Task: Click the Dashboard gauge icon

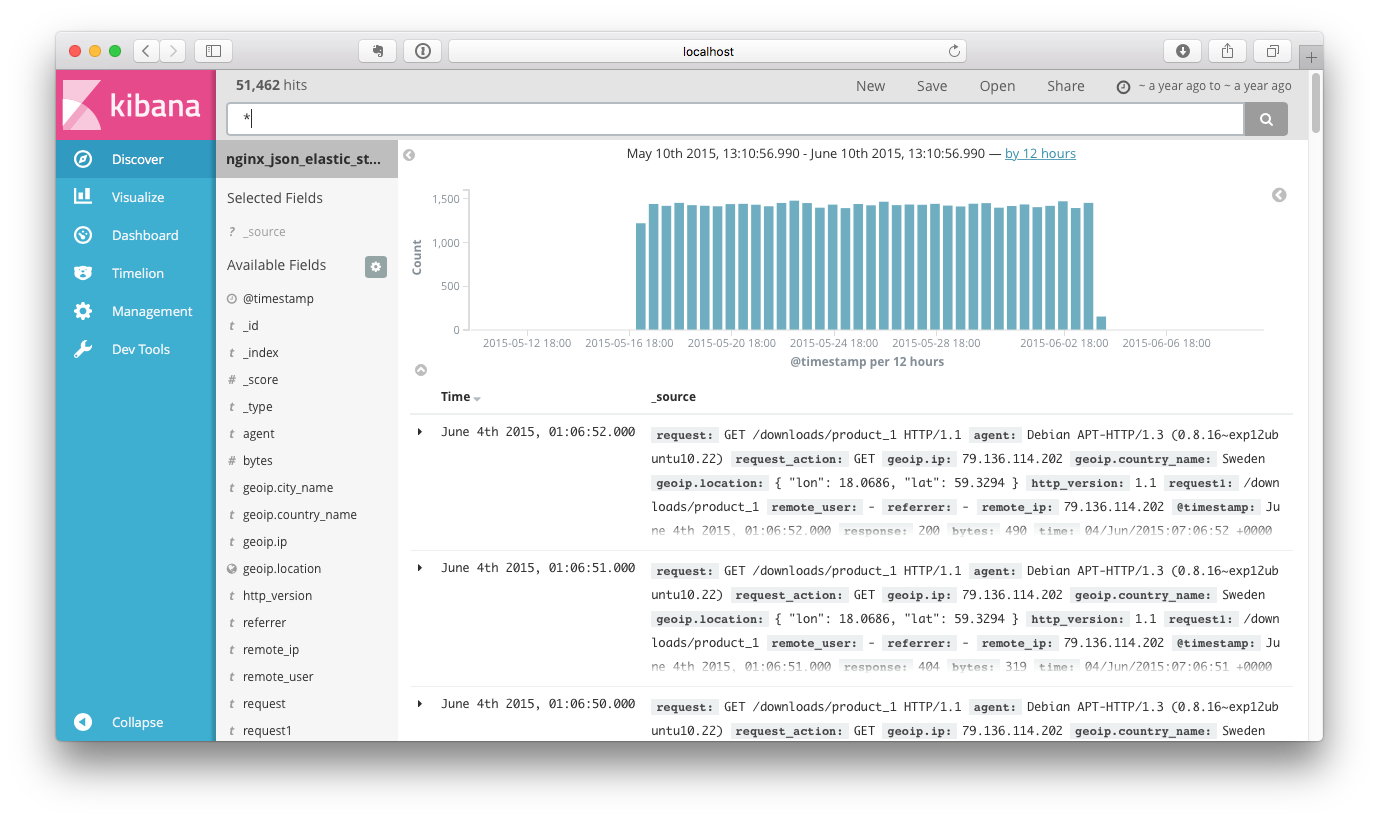Action: pos(83,235)
